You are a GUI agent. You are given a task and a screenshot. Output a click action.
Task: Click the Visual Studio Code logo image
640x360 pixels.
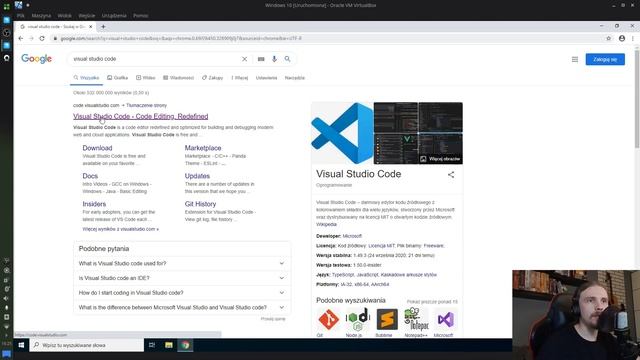342,133
